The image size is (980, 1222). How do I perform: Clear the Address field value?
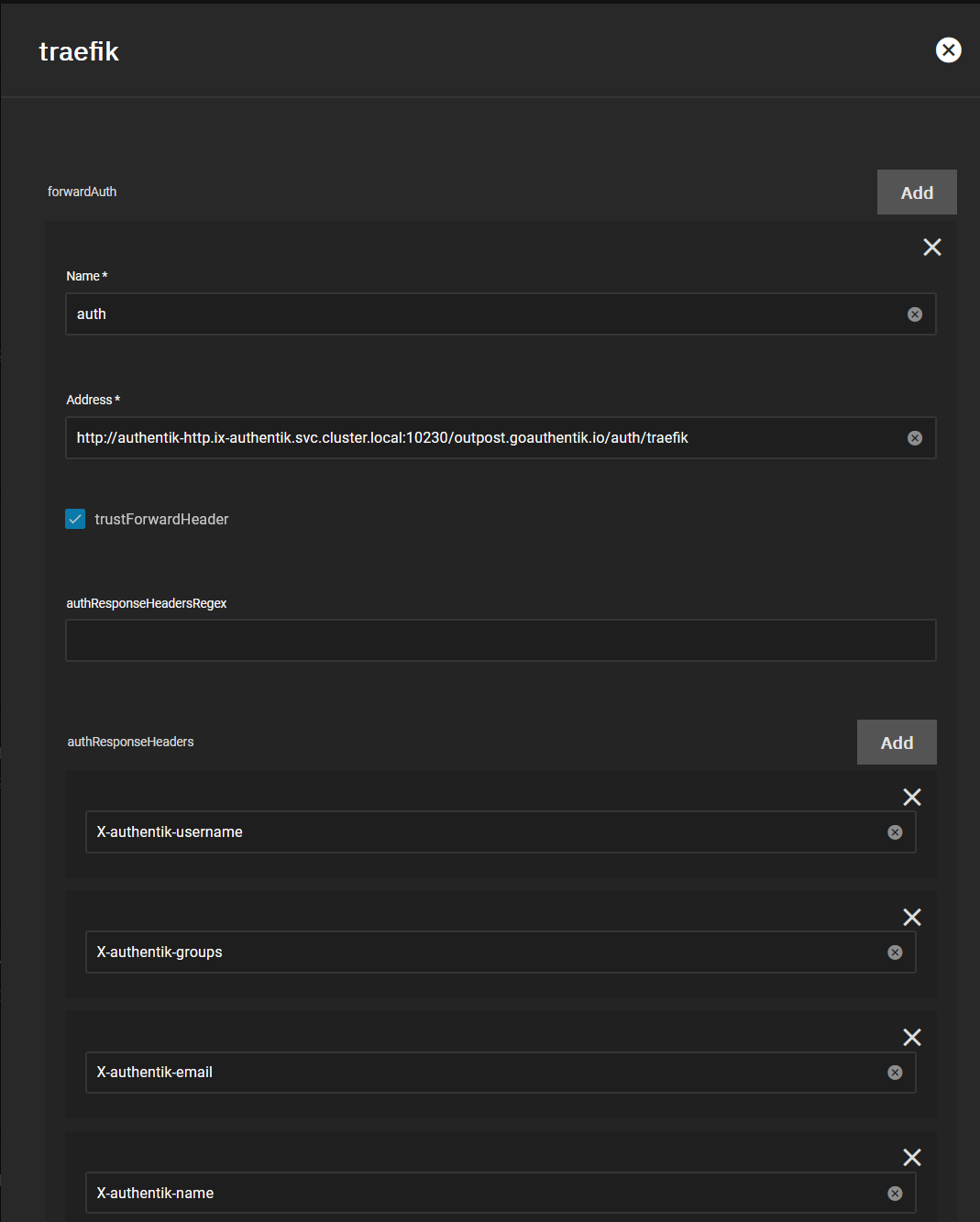pos(915,438)
